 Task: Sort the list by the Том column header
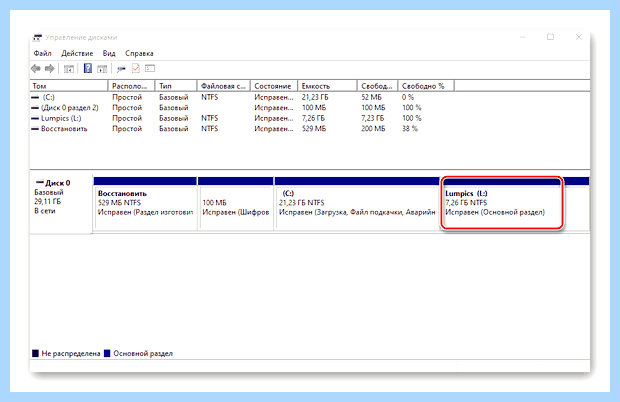click(x=69, y=86)
